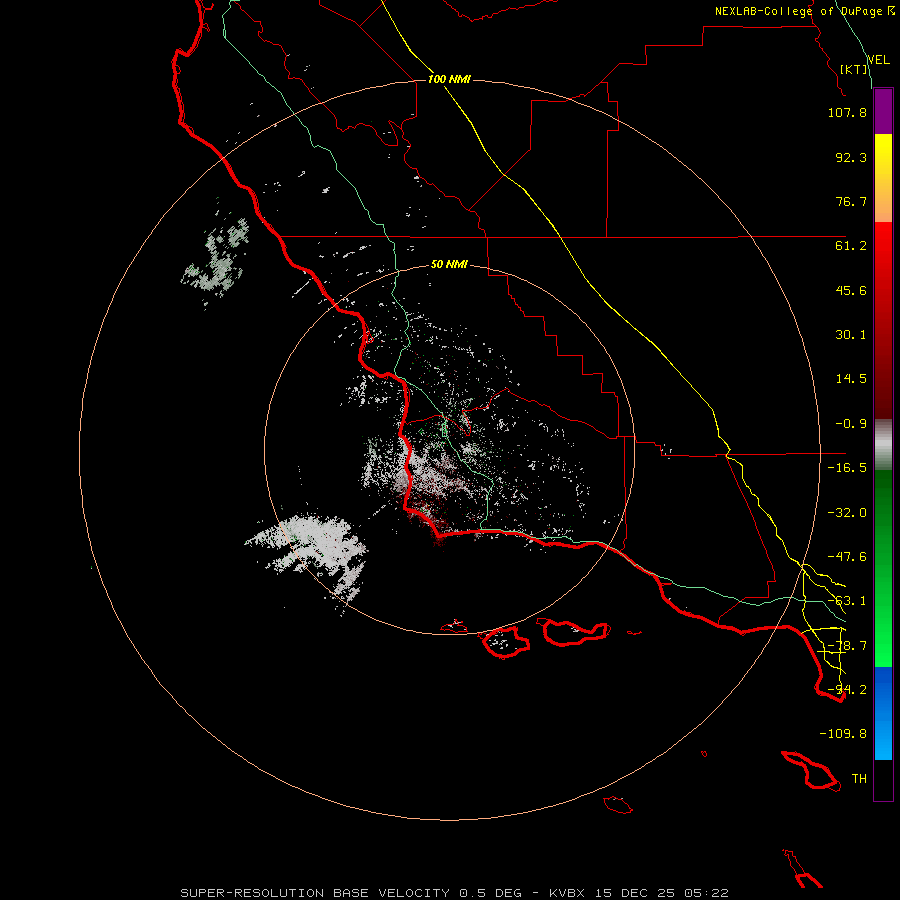Click the Super-Resolution Base Velocity caption

click(x=455, y=893)
